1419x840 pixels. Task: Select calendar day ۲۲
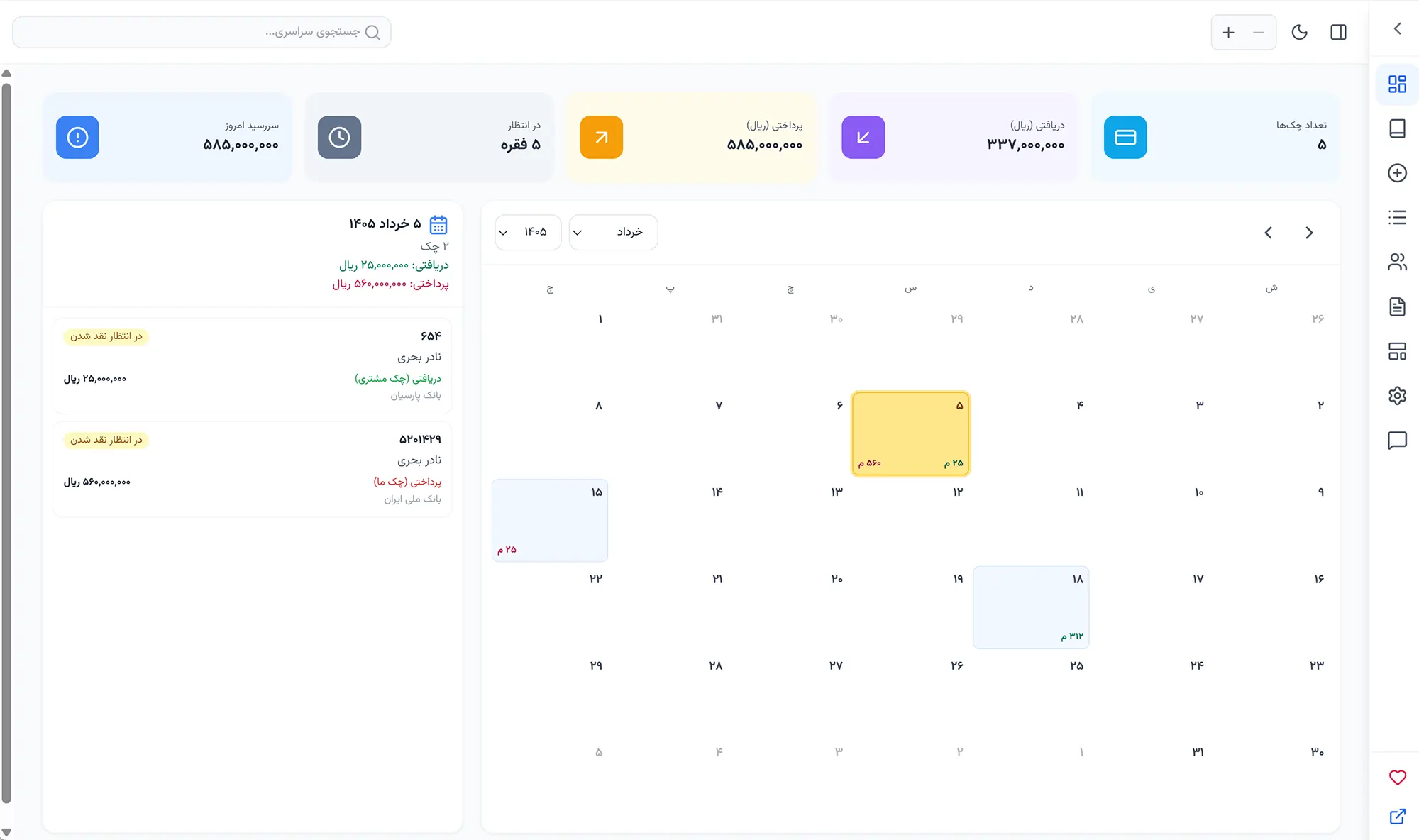pos(550,607)
